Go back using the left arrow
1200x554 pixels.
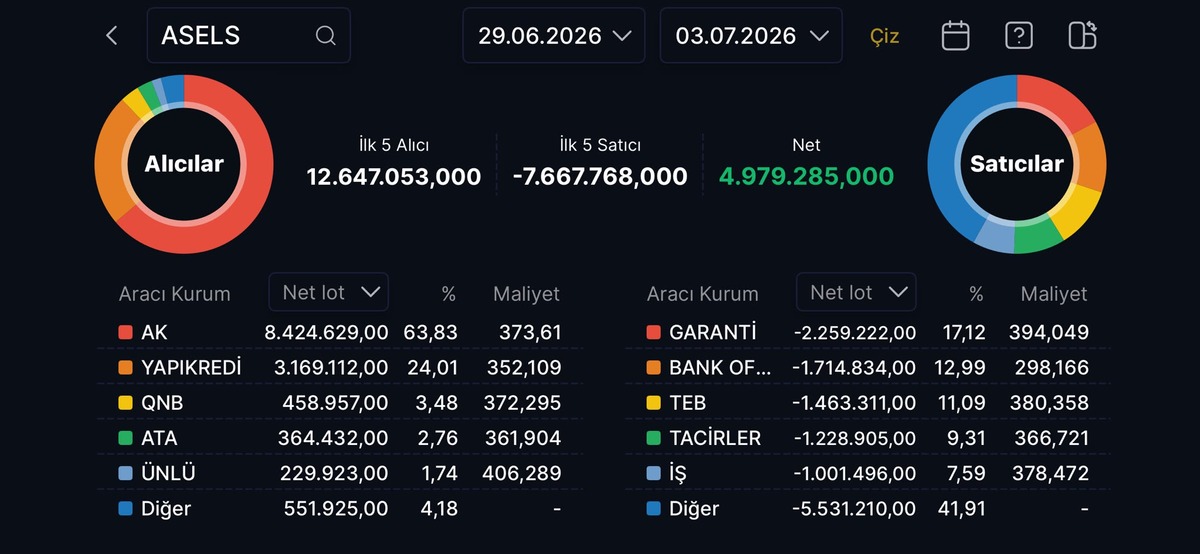(112, 36)
